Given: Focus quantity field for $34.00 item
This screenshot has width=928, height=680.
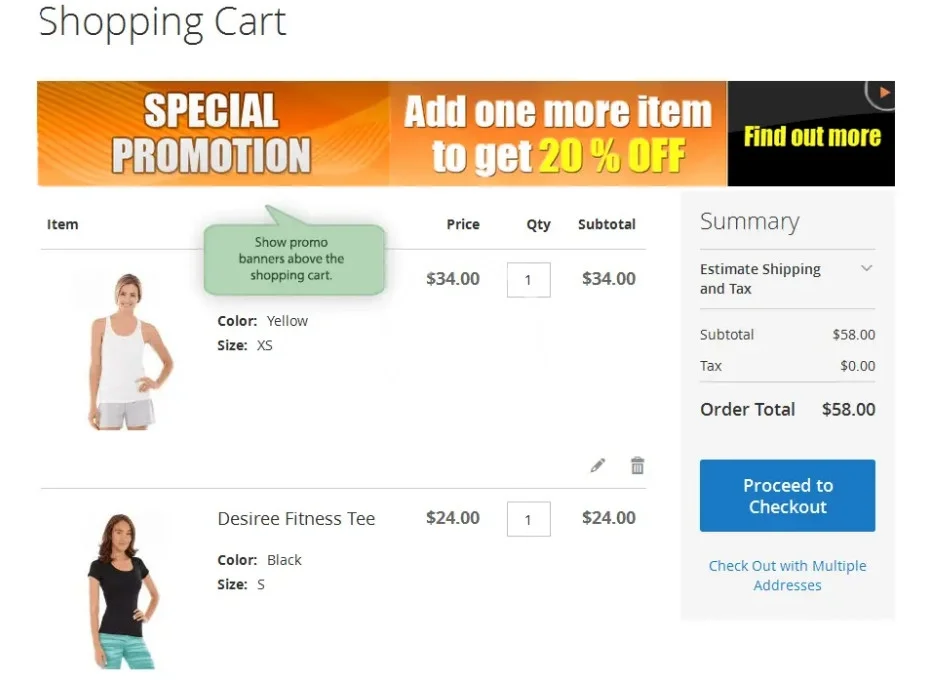Looking at the screenshot, I should [x=529, y=279].
